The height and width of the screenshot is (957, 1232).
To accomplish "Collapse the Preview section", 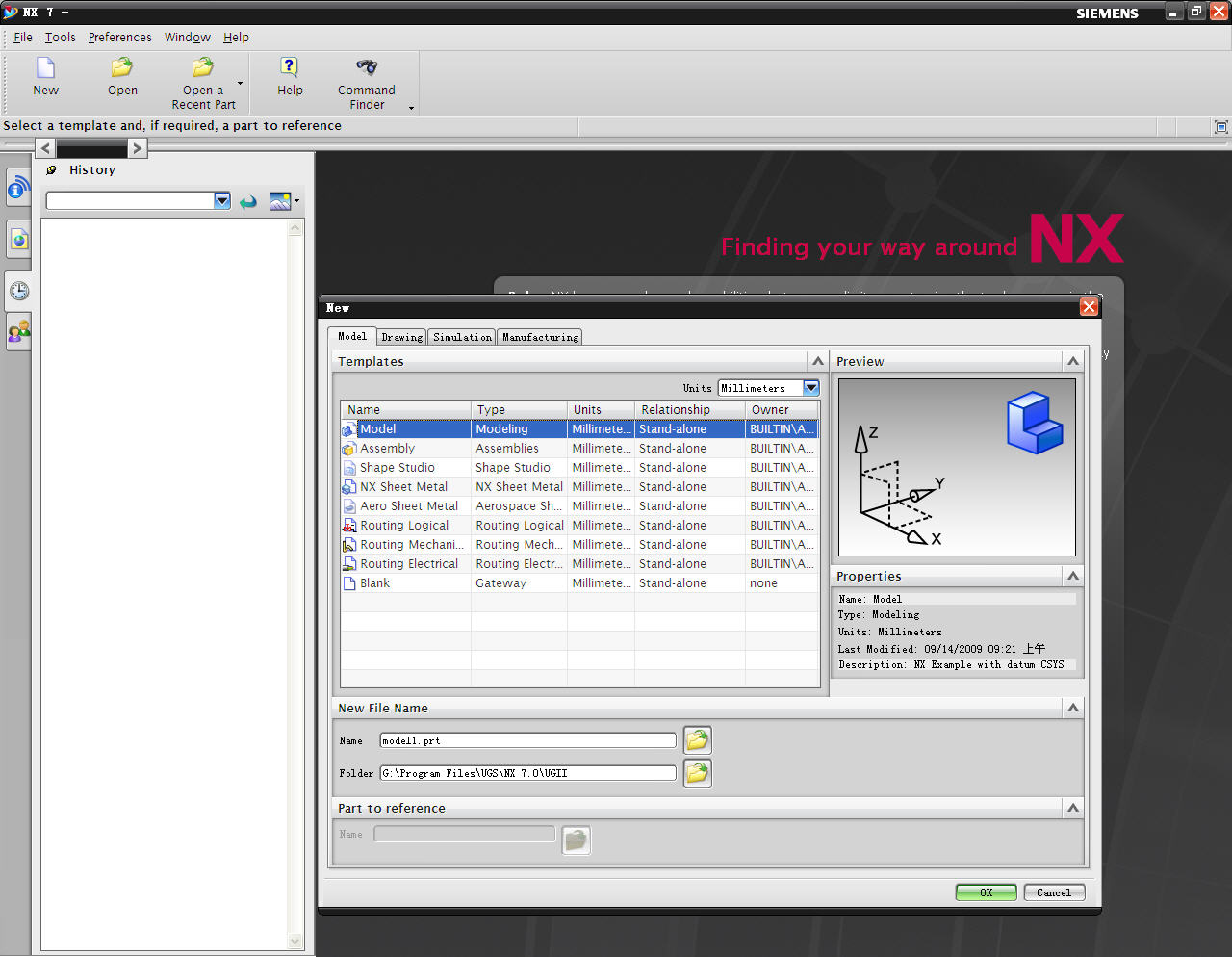I will pyautogui.click(x=1073, y=361).
